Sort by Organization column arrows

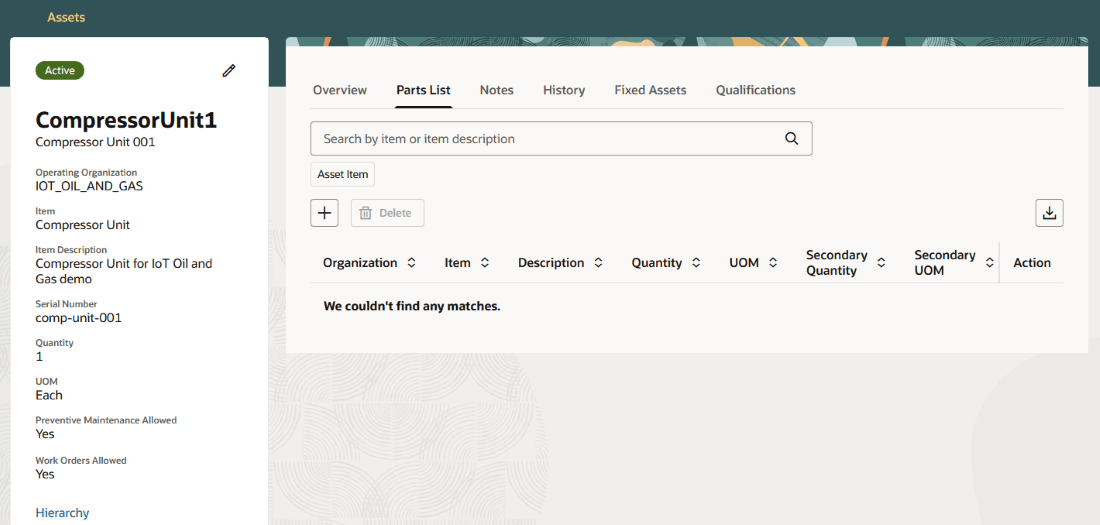tap(412, 262)
